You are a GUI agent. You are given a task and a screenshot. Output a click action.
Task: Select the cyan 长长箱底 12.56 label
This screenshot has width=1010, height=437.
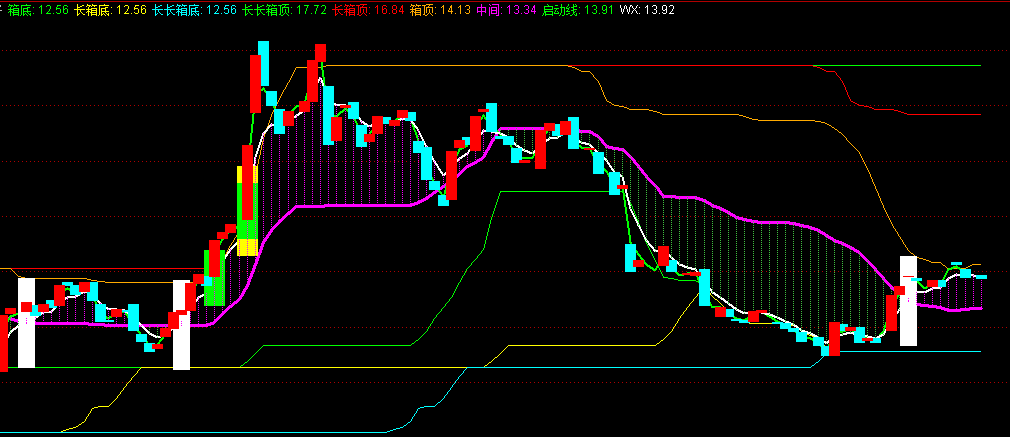point(194,9)
